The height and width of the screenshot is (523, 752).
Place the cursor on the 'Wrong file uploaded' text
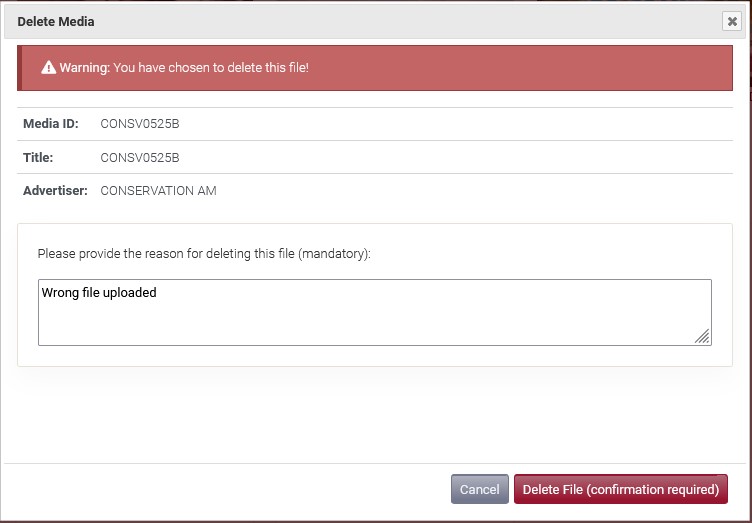click(x=99, y=292)
